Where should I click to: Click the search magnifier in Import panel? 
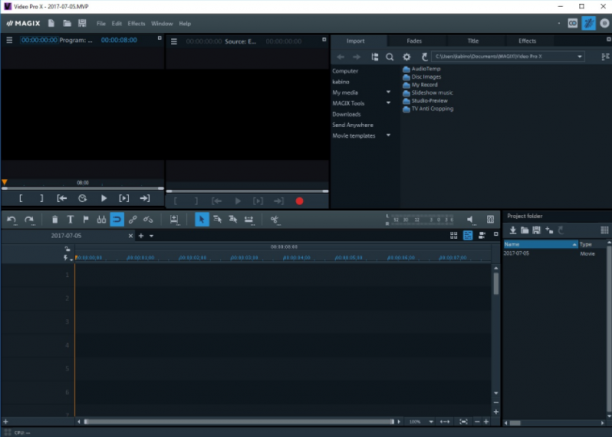pyautogui.click(x=390, y=57)
